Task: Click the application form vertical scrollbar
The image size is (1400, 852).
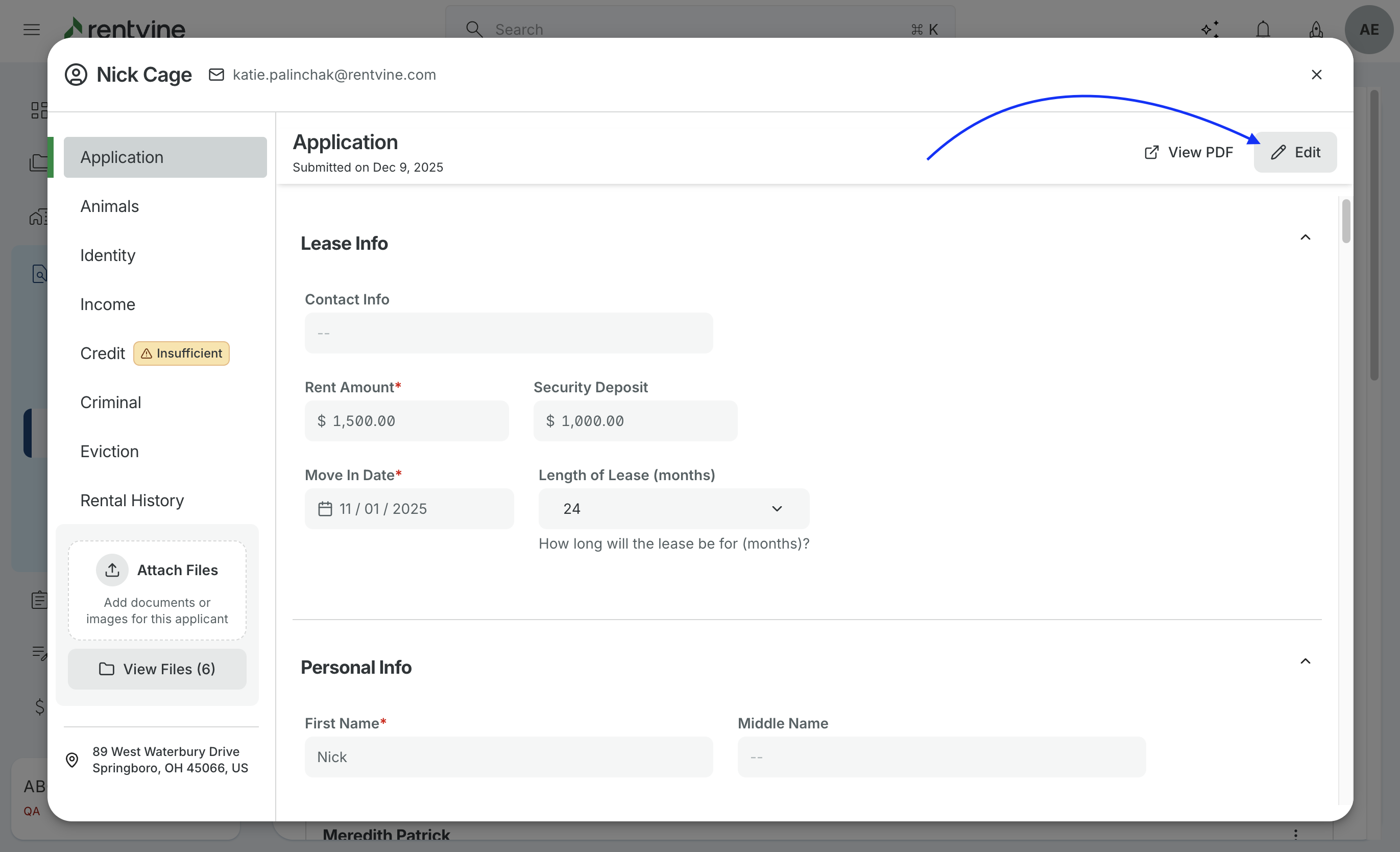Action: [1346, 222]
